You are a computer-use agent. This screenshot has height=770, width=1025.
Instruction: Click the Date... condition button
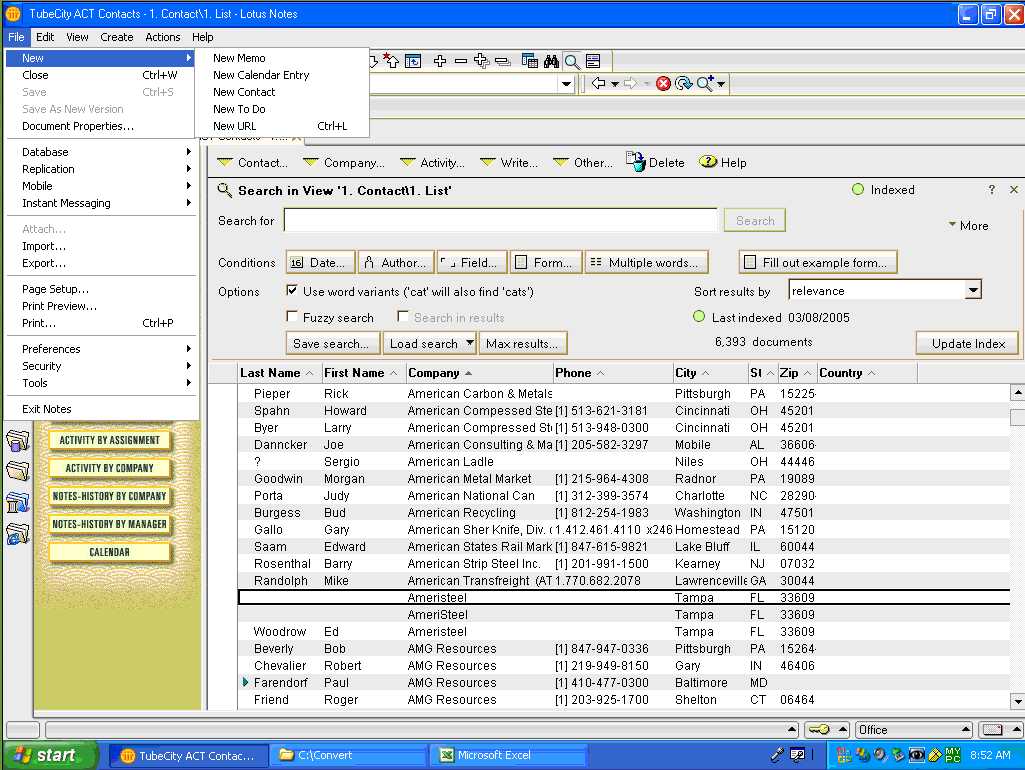320,263
